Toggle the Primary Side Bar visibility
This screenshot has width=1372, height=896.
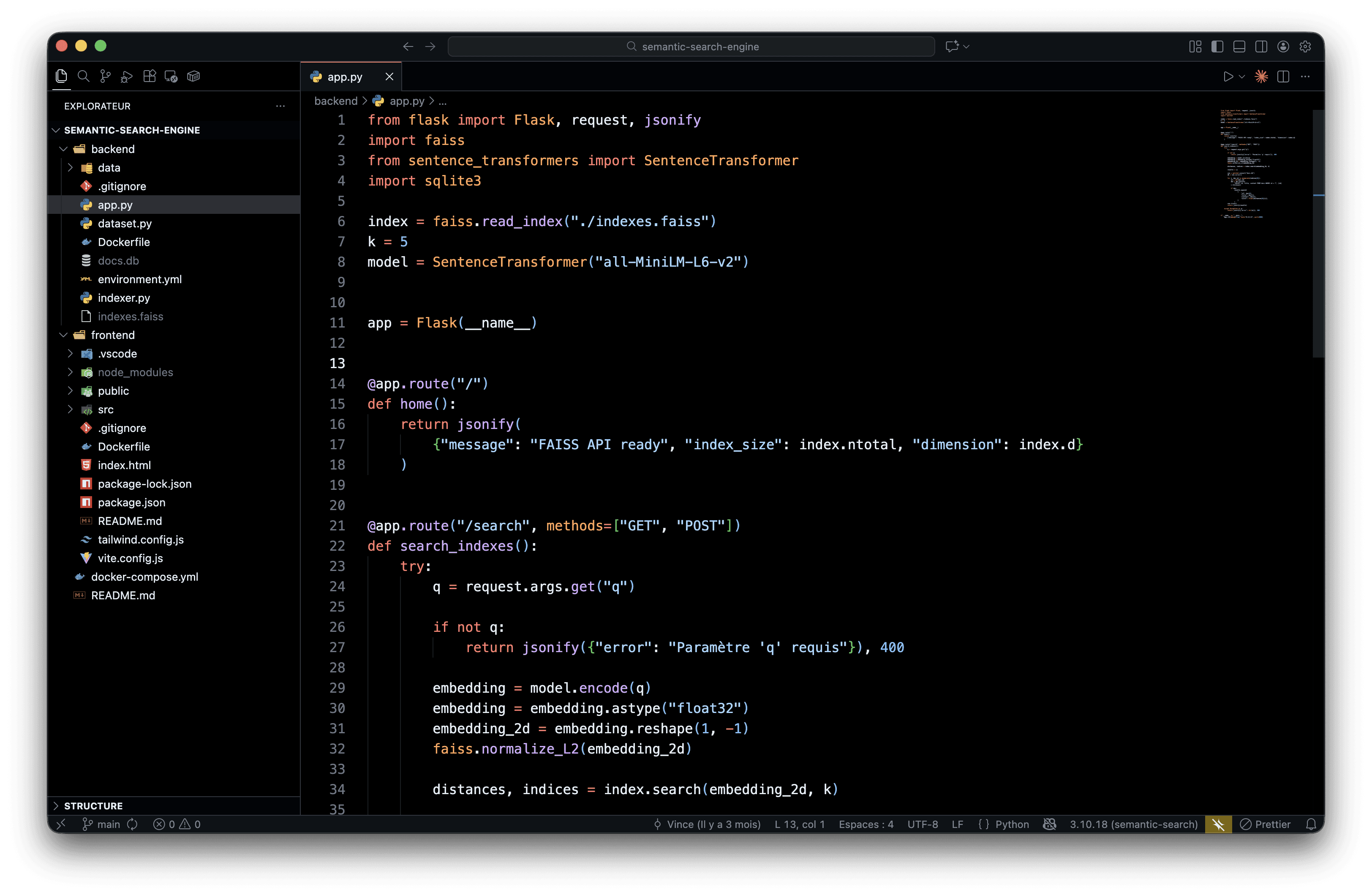pos(1217,46)
